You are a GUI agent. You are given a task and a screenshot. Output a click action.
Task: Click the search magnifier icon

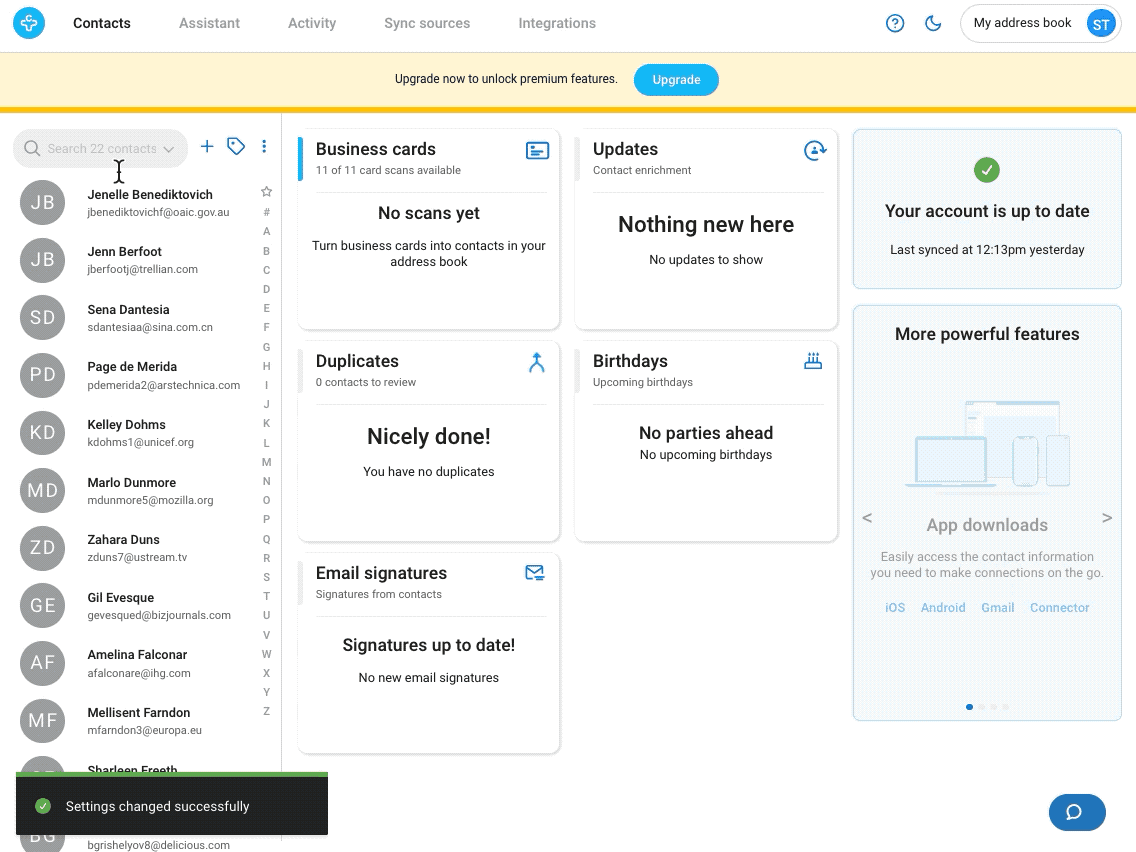point(32,149)
